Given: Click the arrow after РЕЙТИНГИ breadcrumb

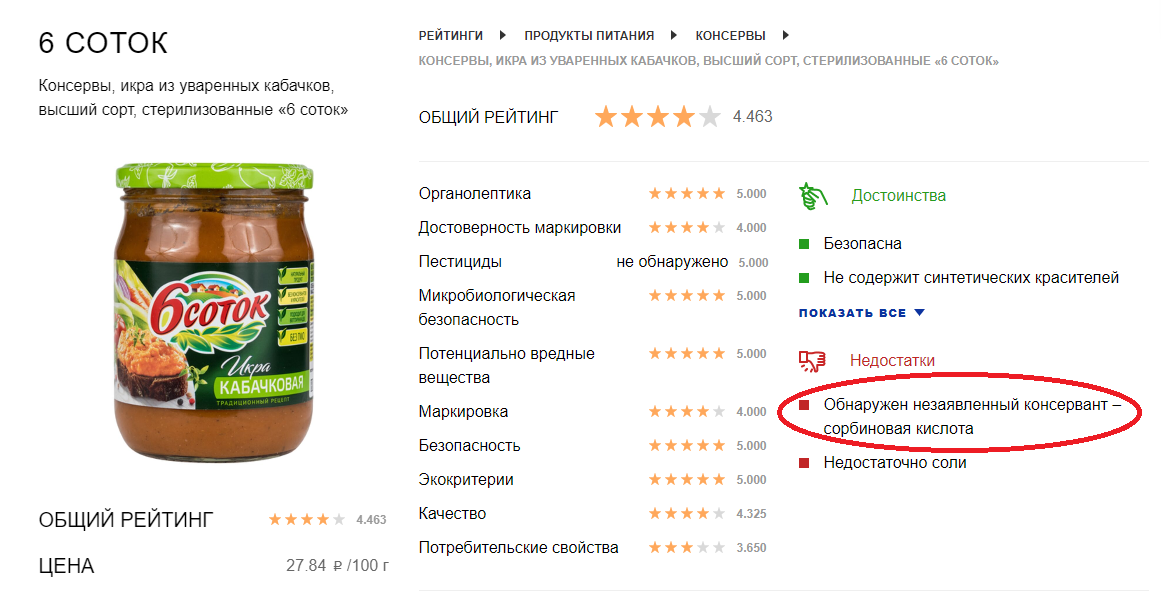Looking at the screenshot, I should click(x=503, y=35).
